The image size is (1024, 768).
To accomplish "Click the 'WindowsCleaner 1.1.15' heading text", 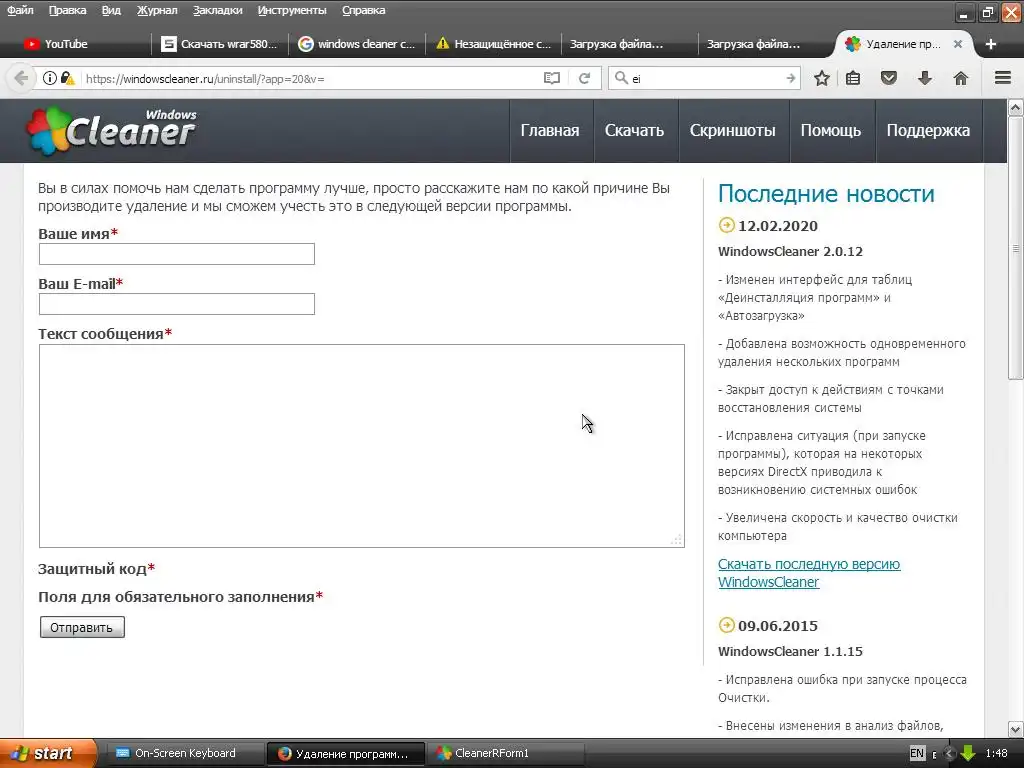I will coord(790,651).
